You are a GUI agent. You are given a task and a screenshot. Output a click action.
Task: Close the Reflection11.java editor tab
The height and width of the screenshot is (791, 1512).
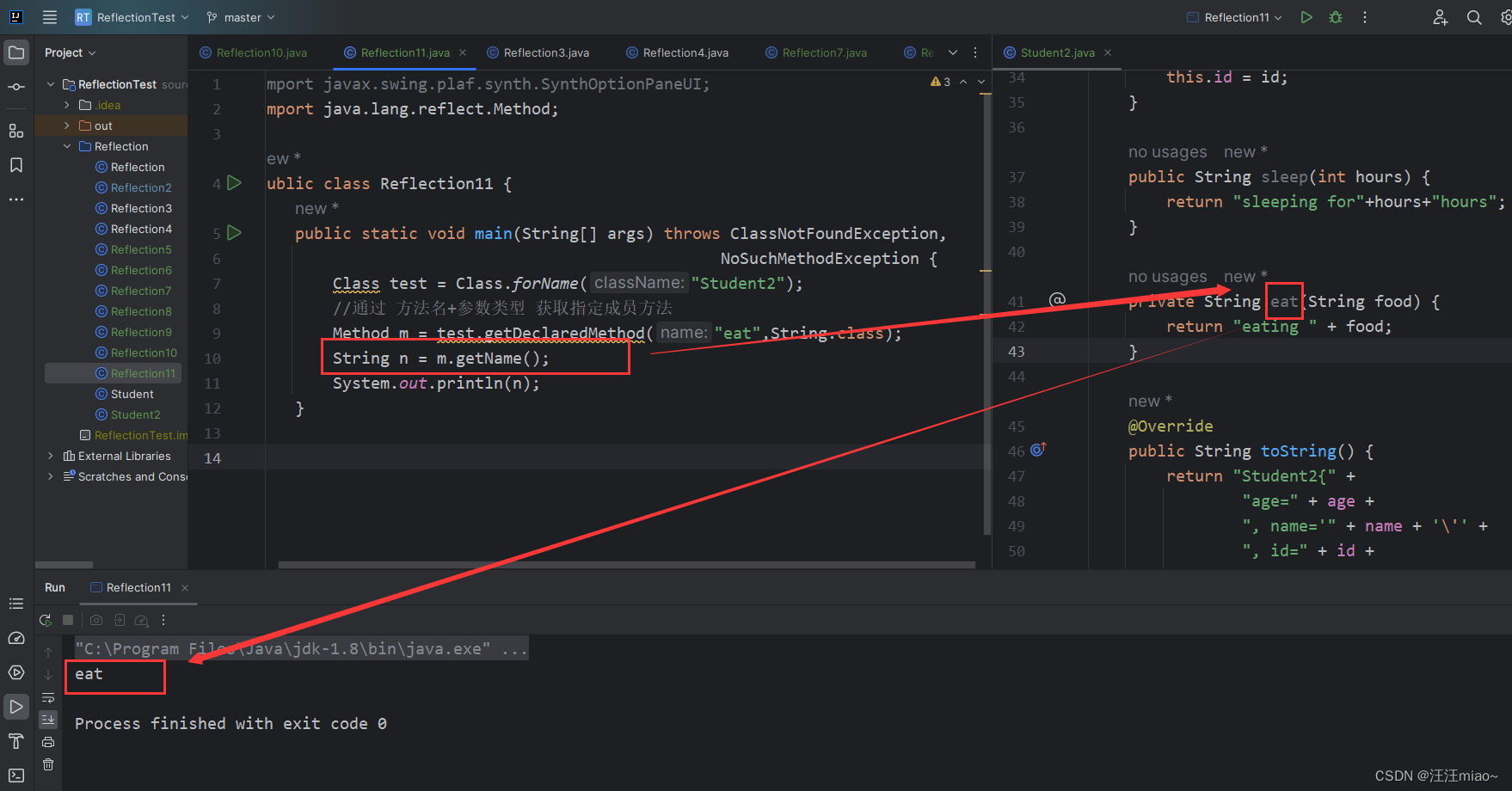coord(463,52)
